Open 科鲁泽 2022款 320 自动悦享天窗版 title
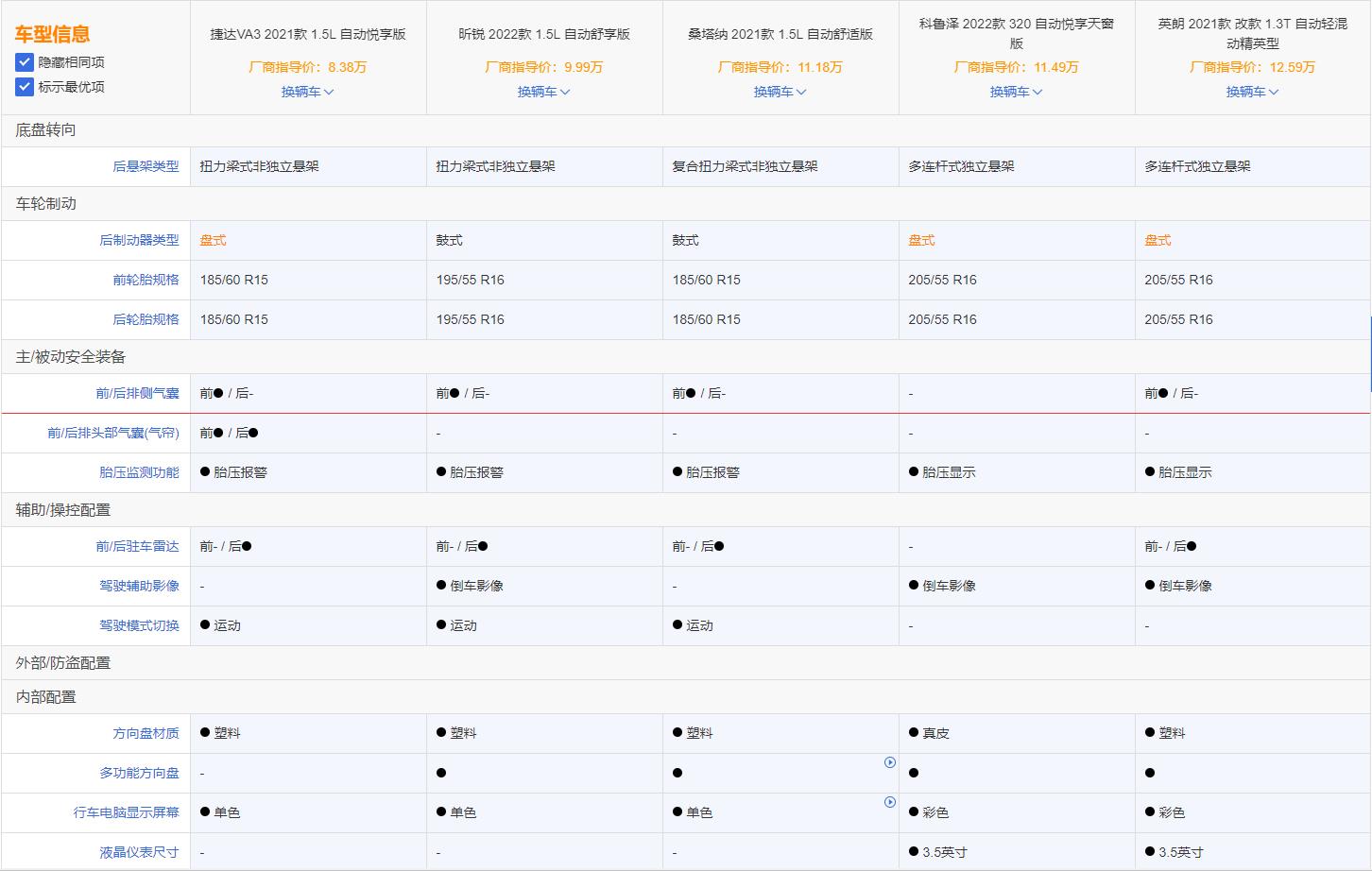The width and height of the screenshot is (1372, 871). (1017, 33)
